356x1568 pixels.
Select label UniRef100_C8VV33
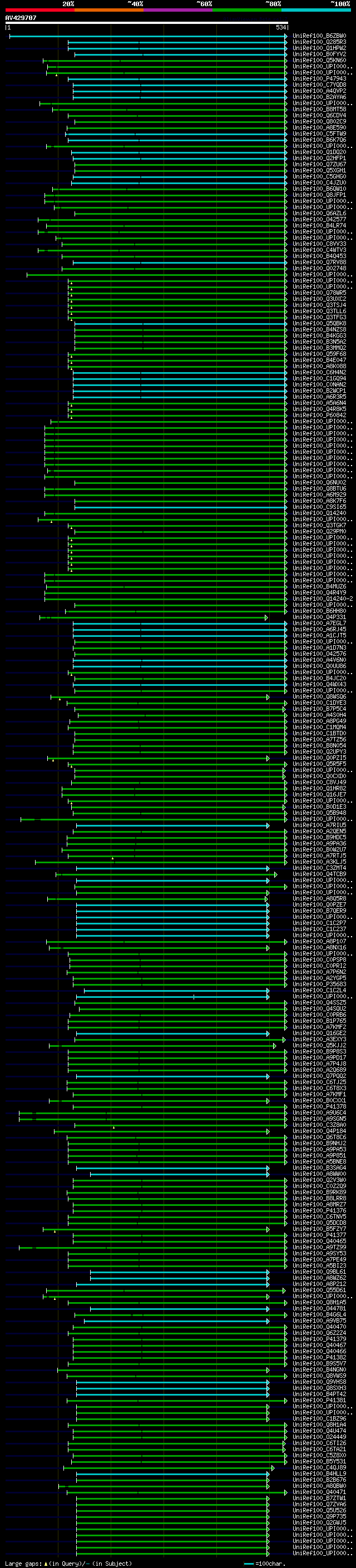[319, 244]
